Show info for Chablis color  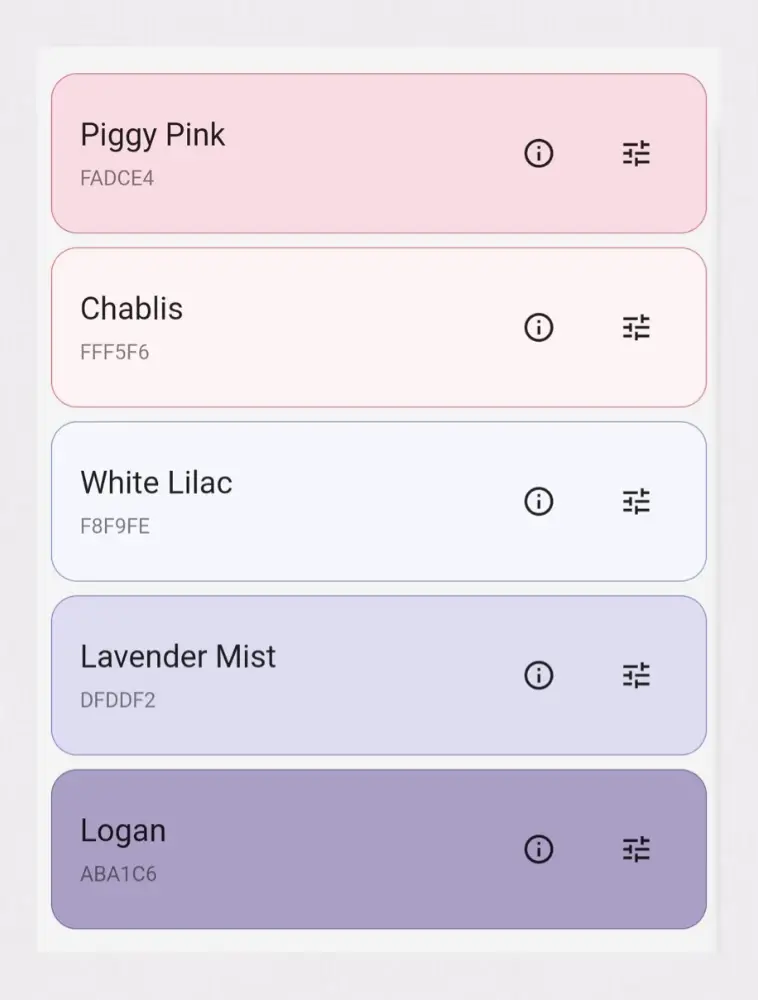[x=539, y=327]
